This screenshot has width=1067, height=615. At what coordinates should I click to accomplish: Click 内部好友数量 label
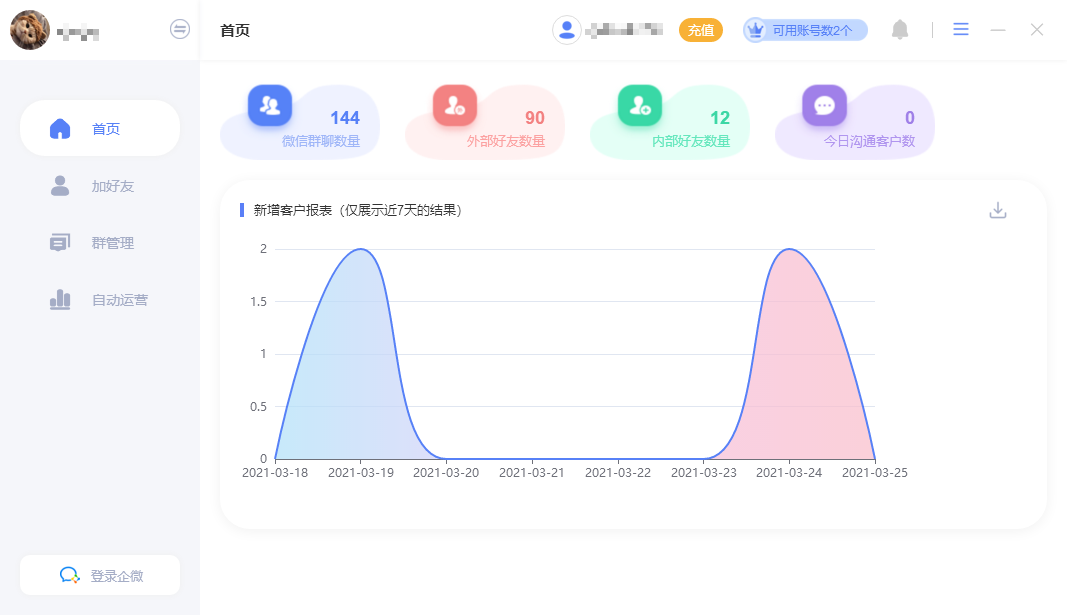point(691,141)
